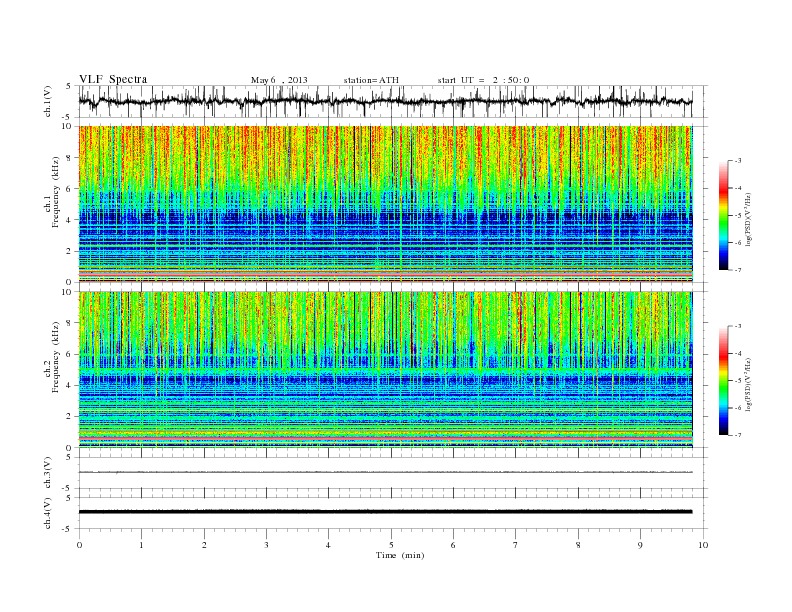Click time-axis tick label "3"

266,545
